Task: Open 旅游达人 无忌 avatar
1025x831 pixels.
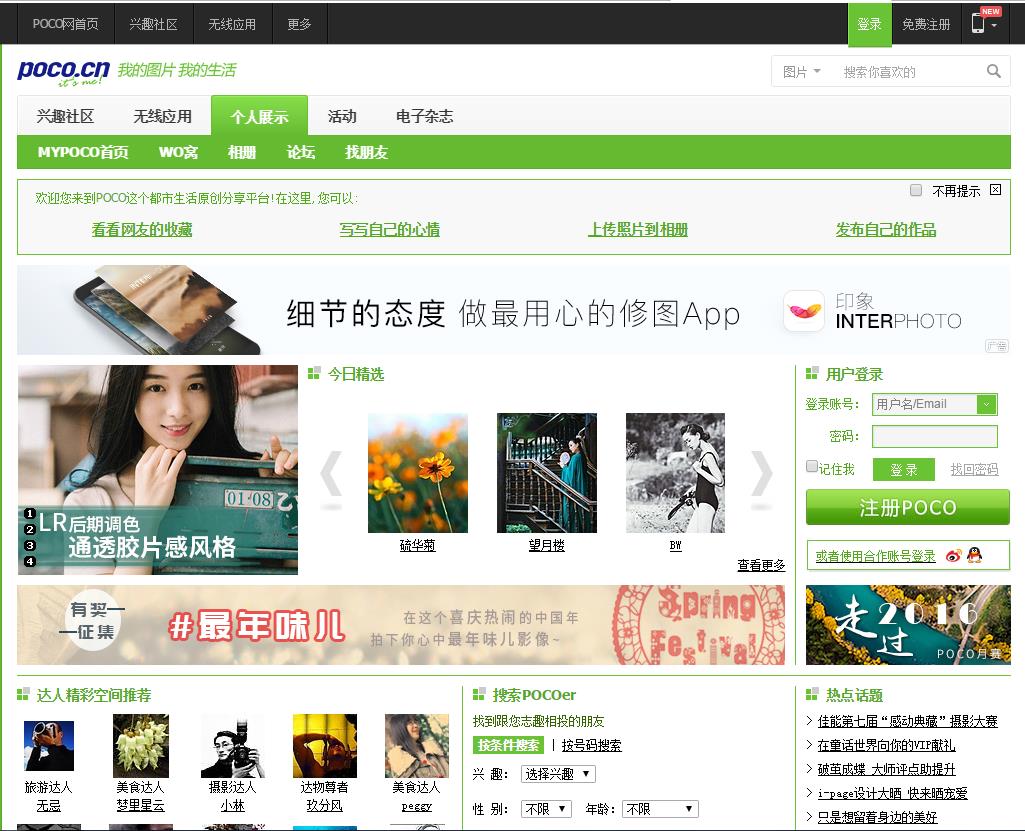Action: [x=48, y=745]
